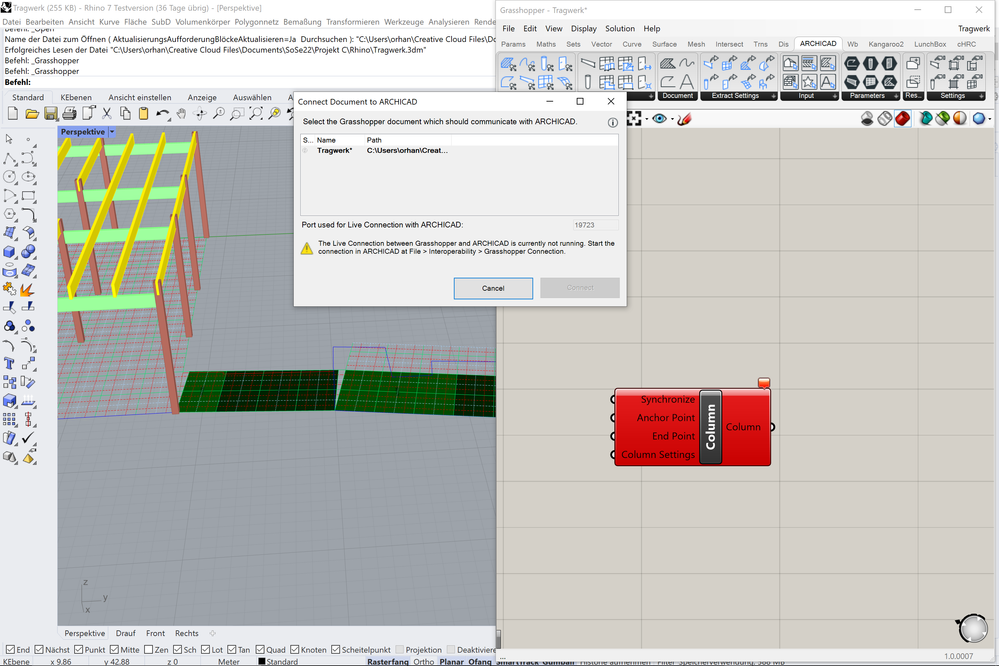The height and width of the screenshot is (666, 999).
Task: Toggle the Nächst osnap checkbox
Action: pyautogui.click(x=40, y=649)
